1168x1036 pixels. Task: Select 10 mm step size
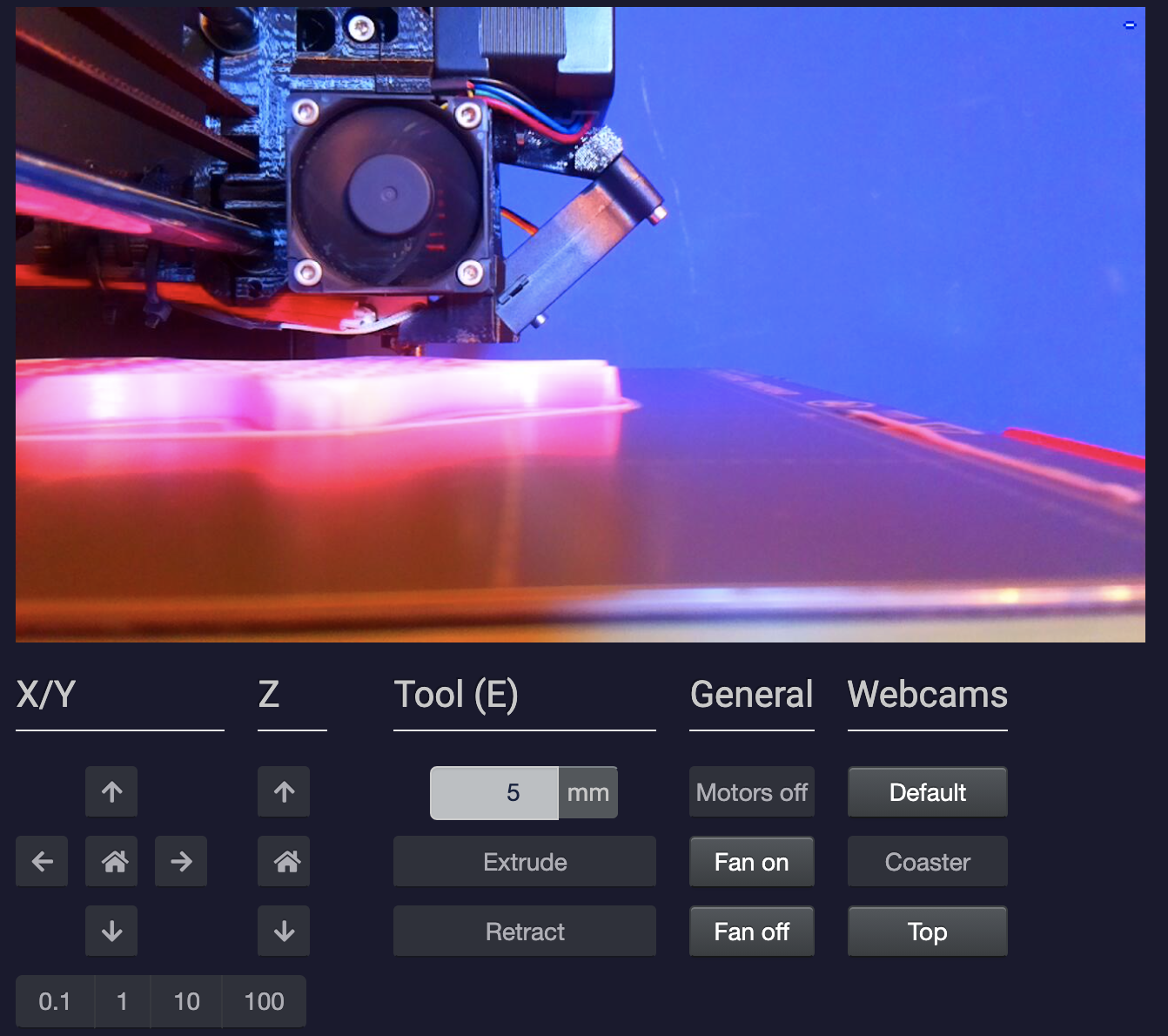pos(186,1001)
